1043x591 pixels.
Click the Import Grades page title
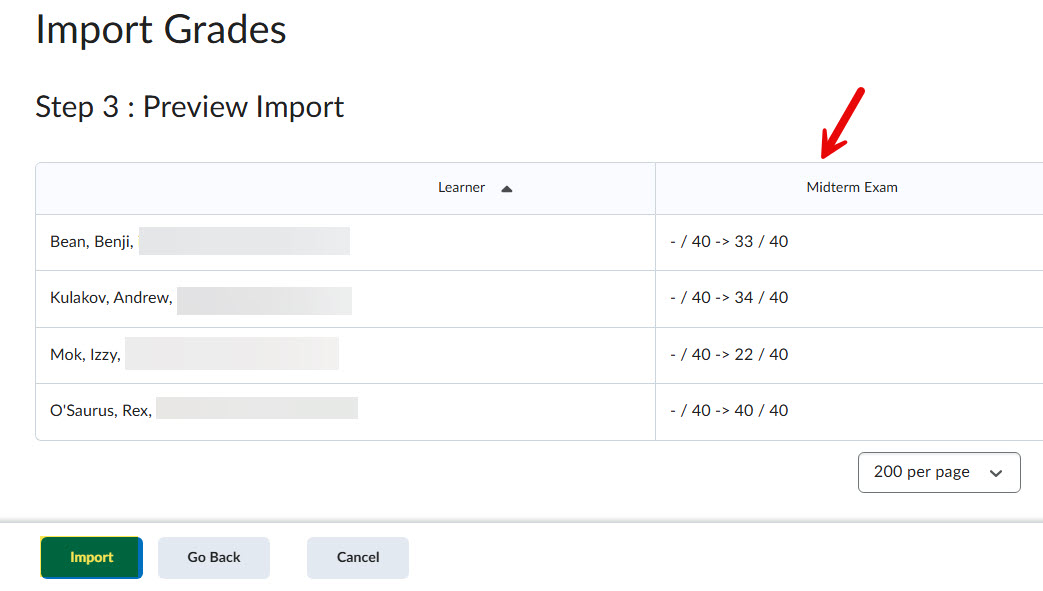coord(160,29)
